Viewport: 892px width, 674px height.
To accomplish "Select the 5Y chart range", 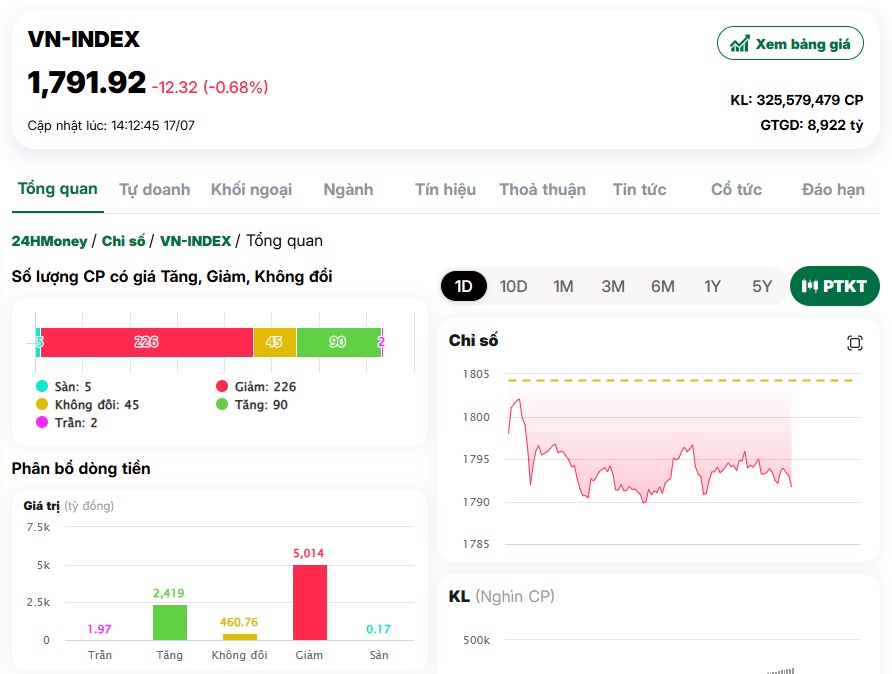I will tap(762, 286).
